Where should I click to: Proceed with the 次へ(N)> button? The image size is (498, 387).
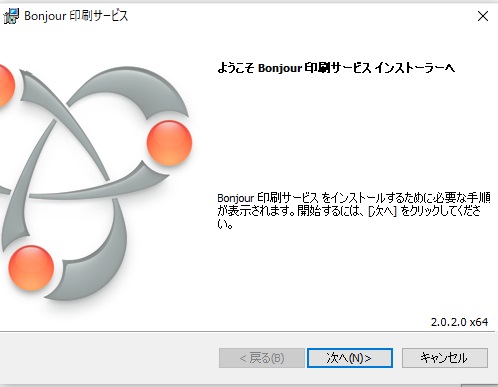(350, 358)
